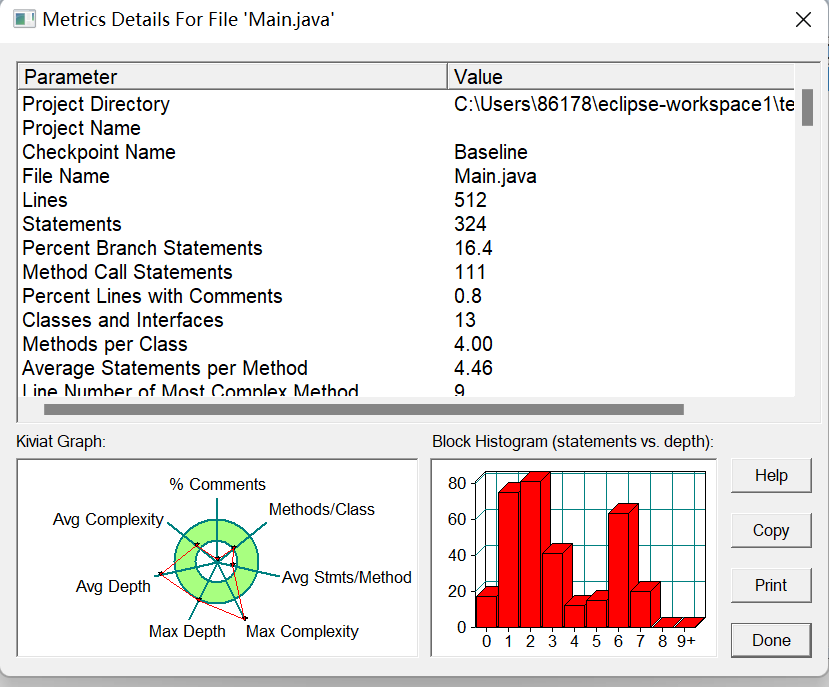The height and width of the screenshot is (687, 829).
Task: Click the Methods/Class label
Action: pos(321,509)
